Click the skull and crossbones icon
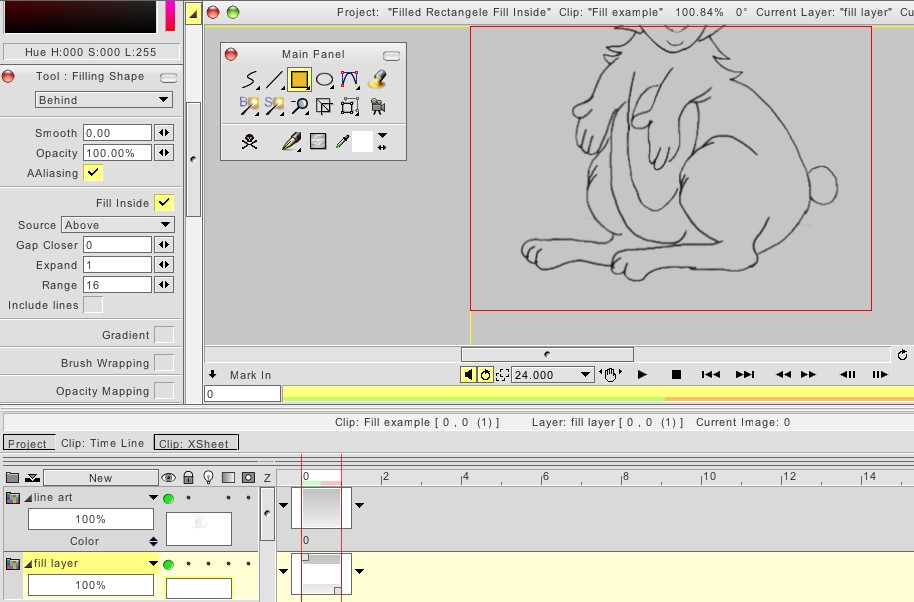 pyautogui.click(x=249, y=141)
